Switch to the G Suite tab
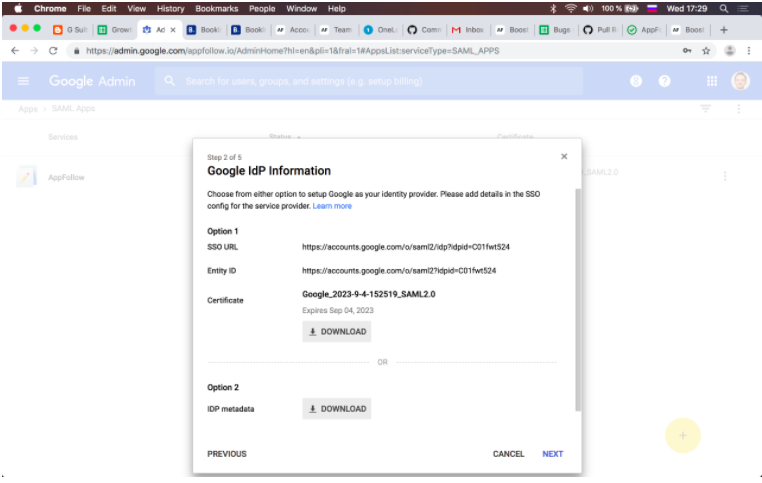The width and height of the screenshot is (762, 483). (71, 30)
